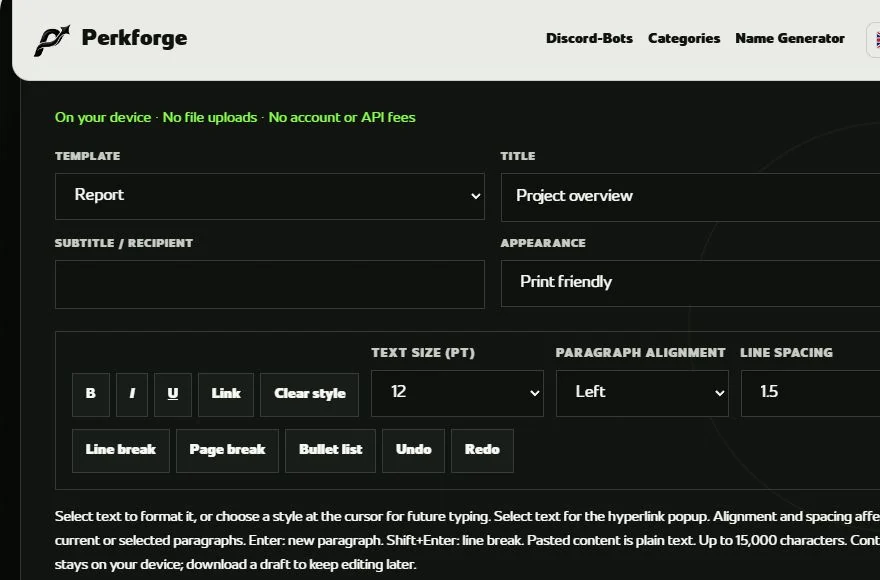This screenshot has width=880, height=580.
Task: Click the Undo button
Action: 414,450
